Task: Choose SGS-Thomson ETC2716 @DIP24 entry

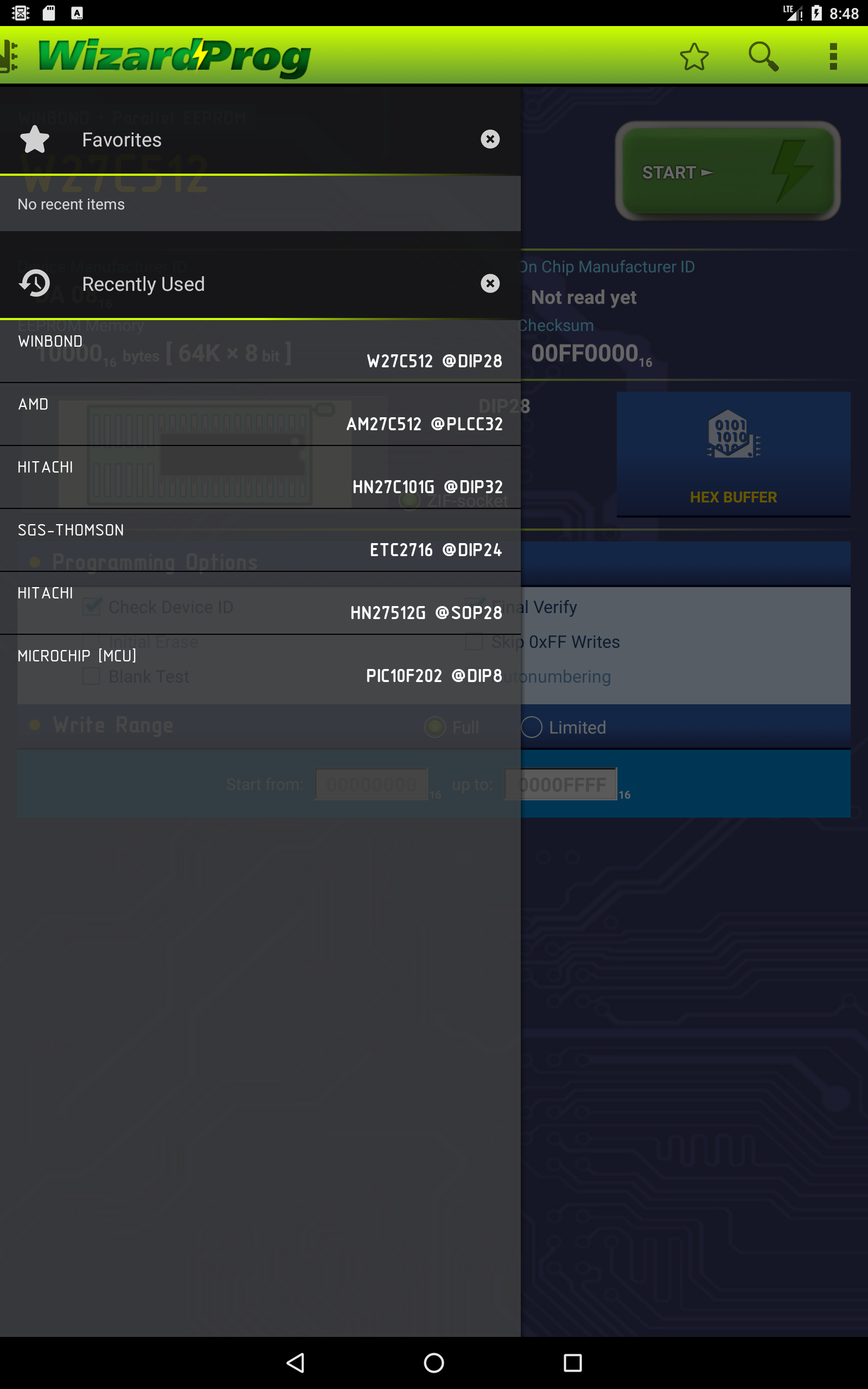Action: pos(260,540)
